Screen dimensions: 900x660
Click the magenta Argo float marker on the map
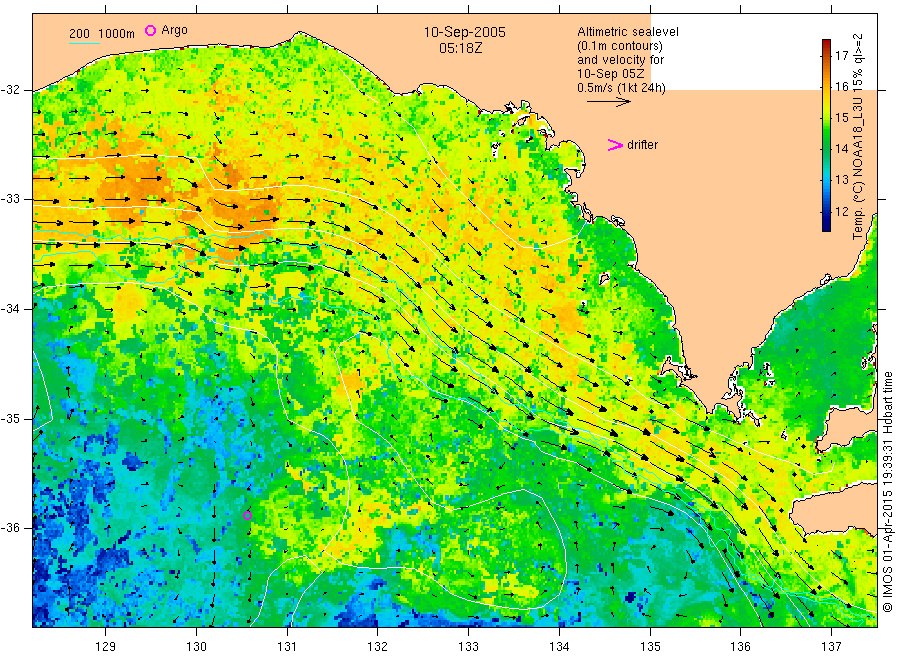pyautogui.click(x=247, y=515)
